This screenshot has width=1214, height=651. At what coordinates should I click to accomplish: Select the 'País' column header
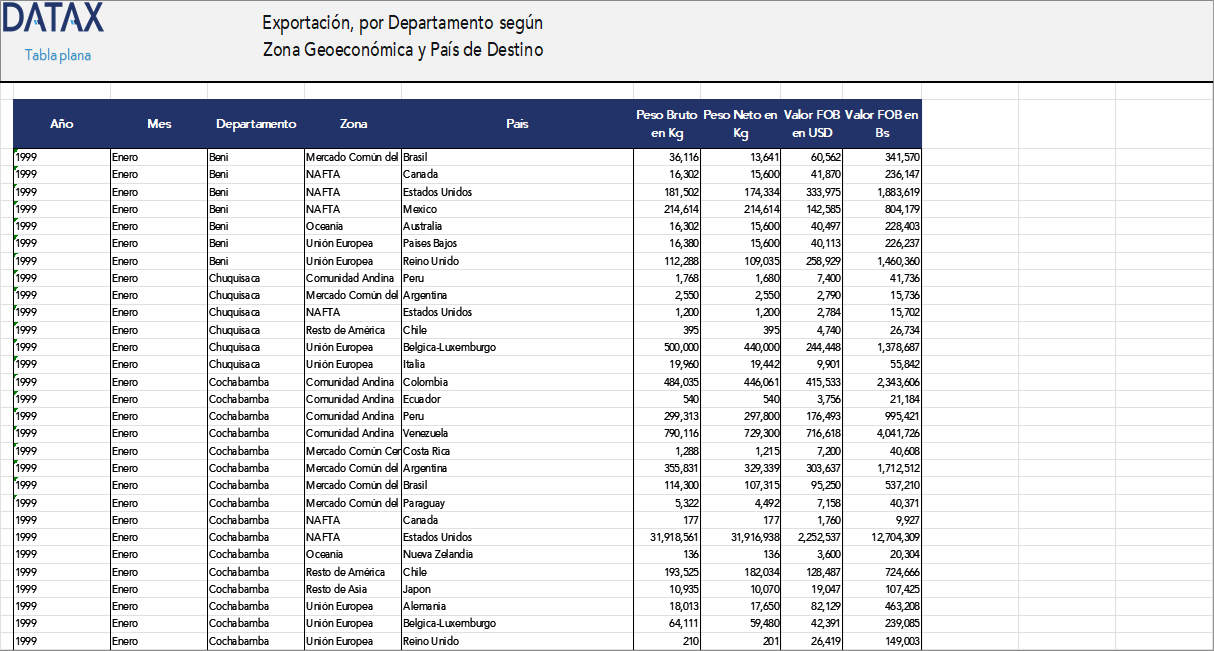(x=516, y=124)
